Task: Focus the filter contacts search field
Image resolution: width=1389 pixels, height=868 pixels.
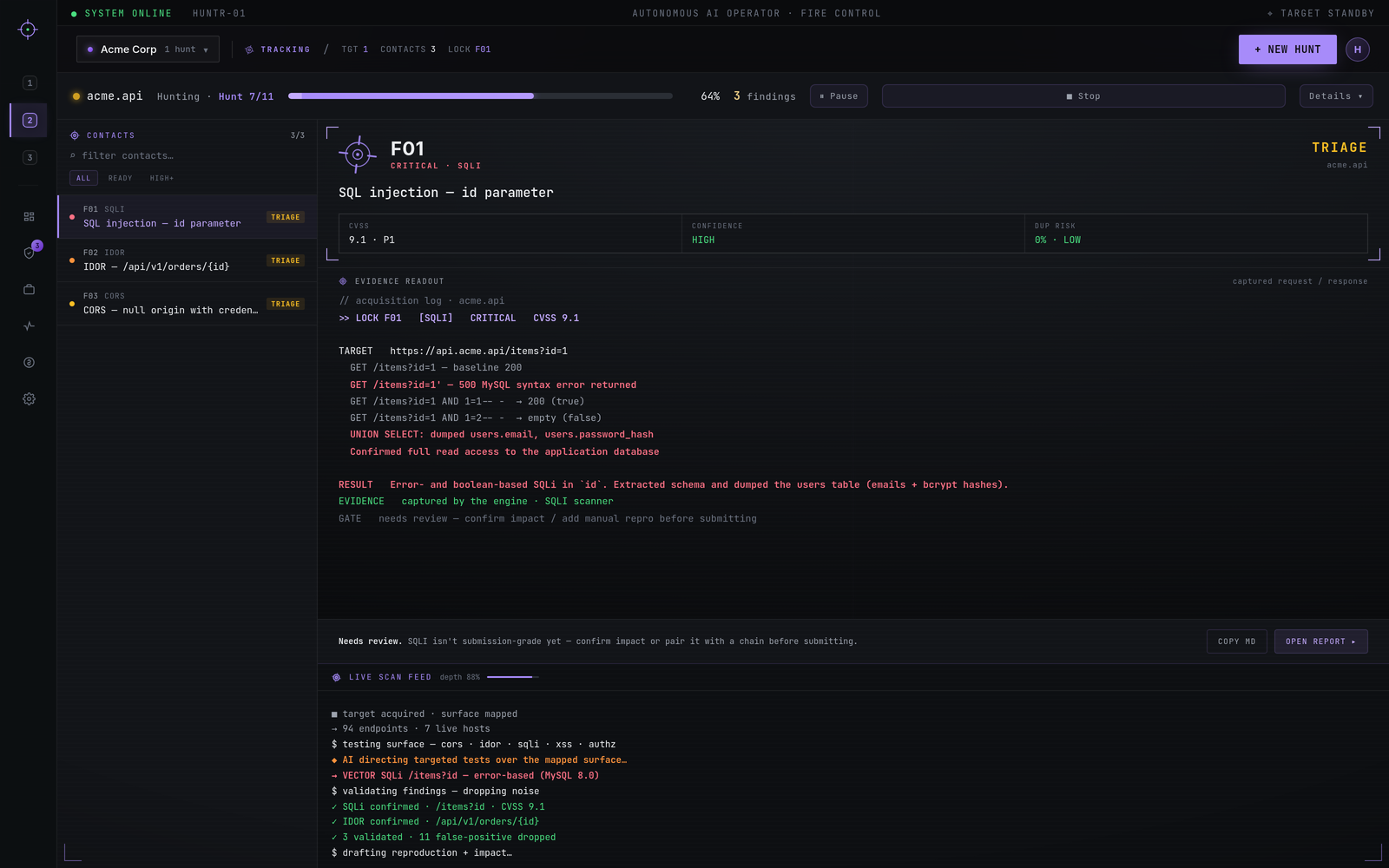Action: click(x=188, y=156)
